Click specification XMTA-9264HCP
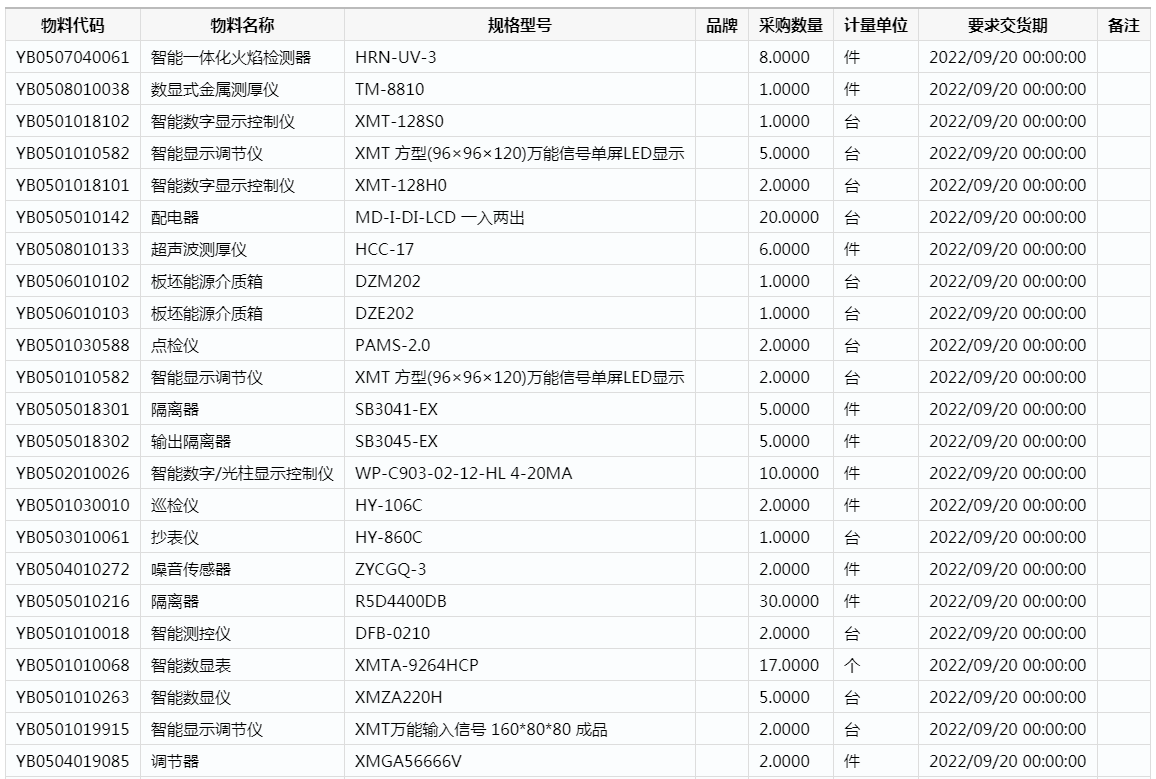The image size is (1156, 779). (x=417, y=666)
